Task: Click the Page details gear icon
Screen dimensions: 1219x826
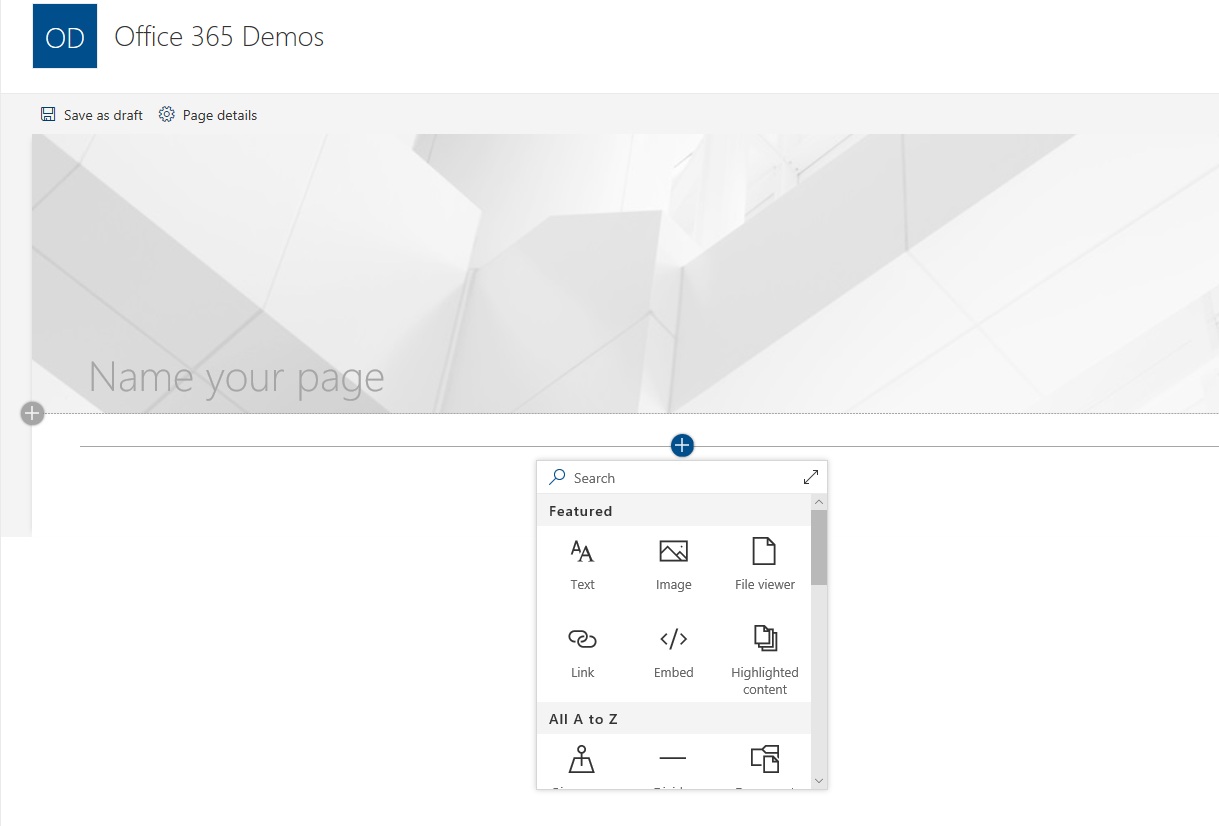Action: tap(167, 115)
